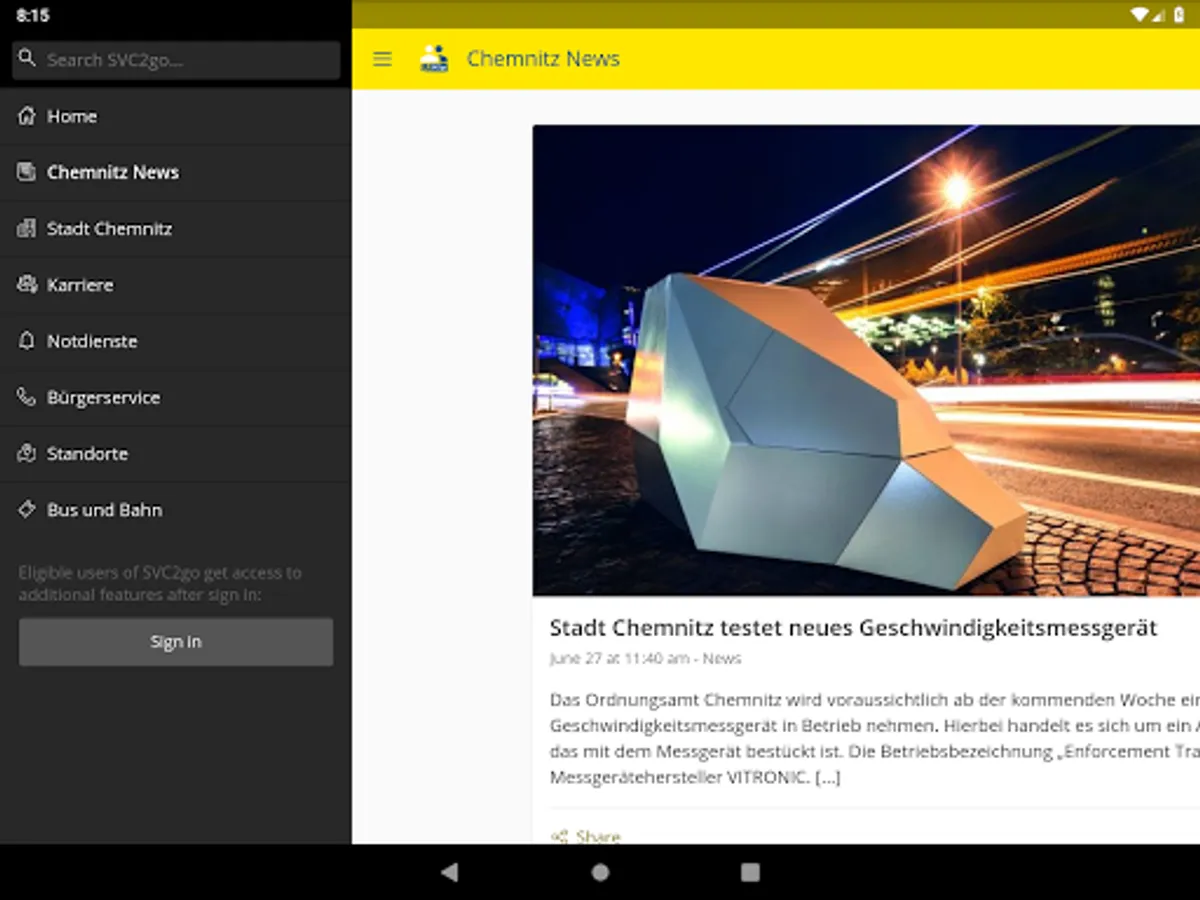Go to Bürgerservice section
The image size is (1200, 900).
(103, 397)
